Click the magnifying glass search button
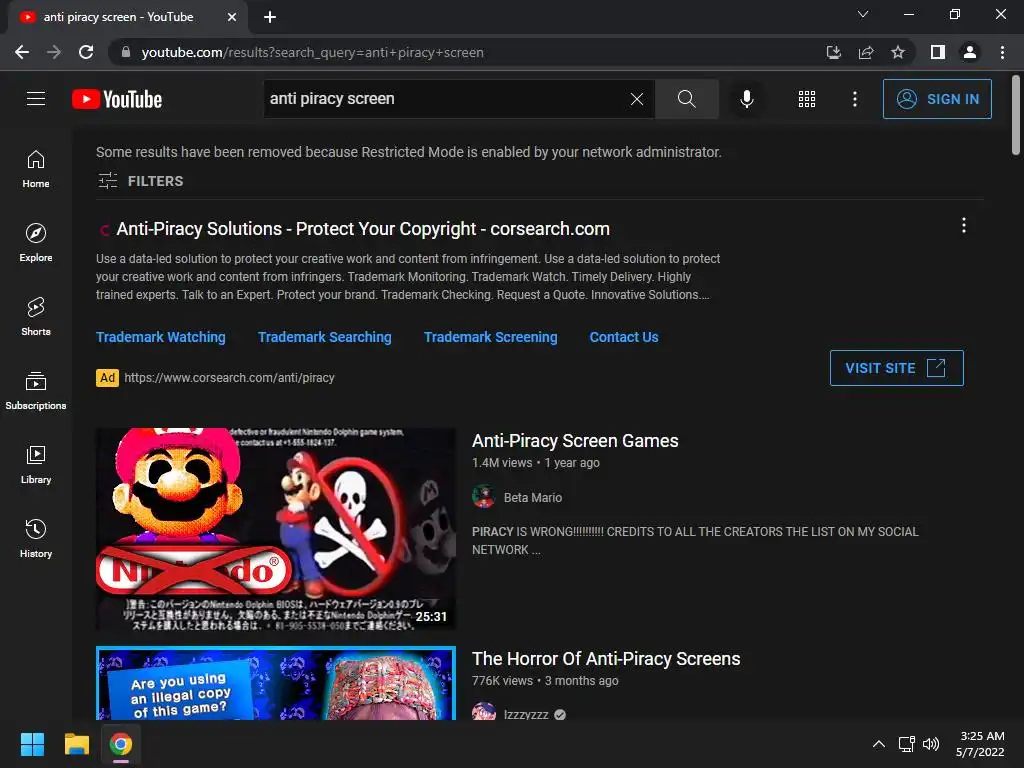Screen dimensions: 1024x768 tap(686, 99)
